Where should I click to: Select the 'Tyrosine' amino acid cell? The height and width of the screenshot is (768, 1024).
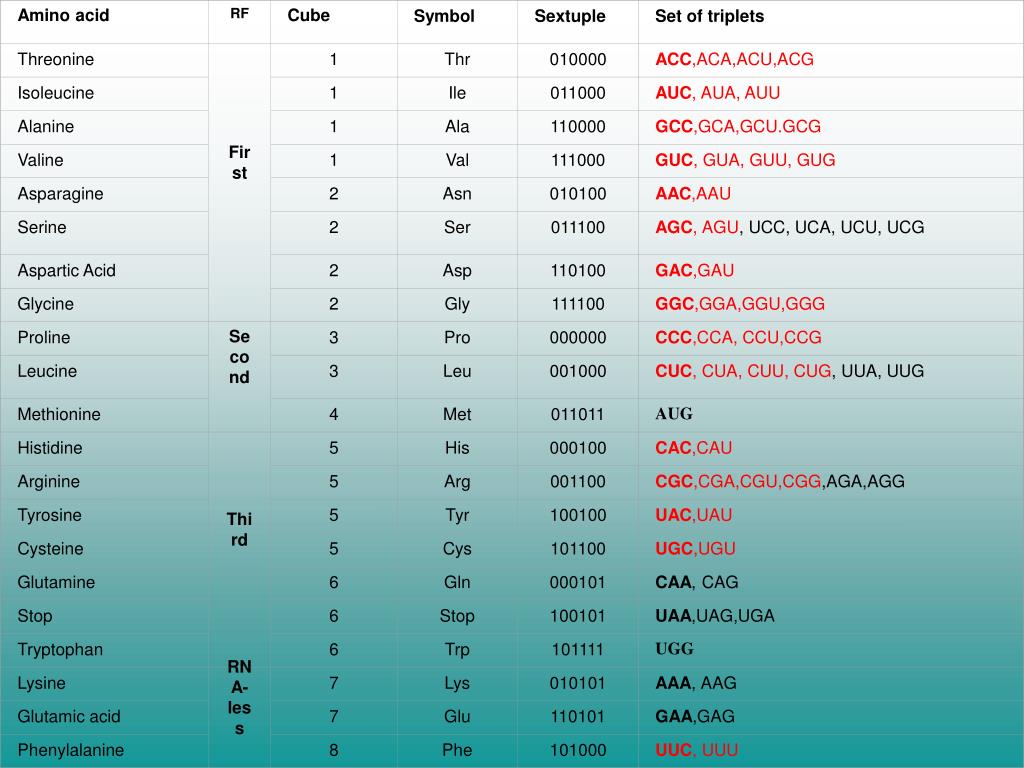coord(50,515)
